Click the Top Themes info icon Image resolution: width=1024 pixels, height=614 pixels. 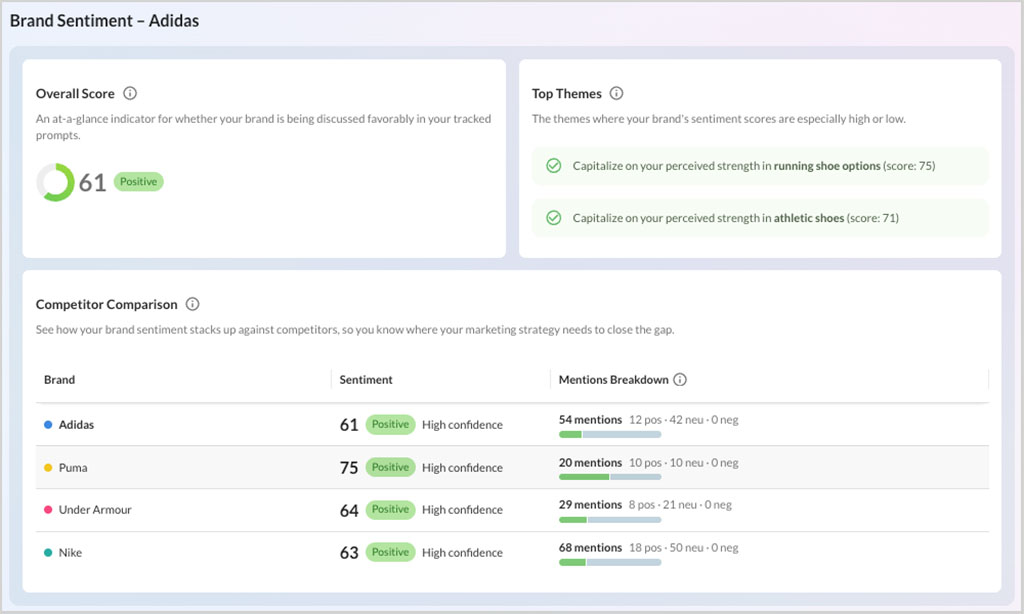[616, 93]
